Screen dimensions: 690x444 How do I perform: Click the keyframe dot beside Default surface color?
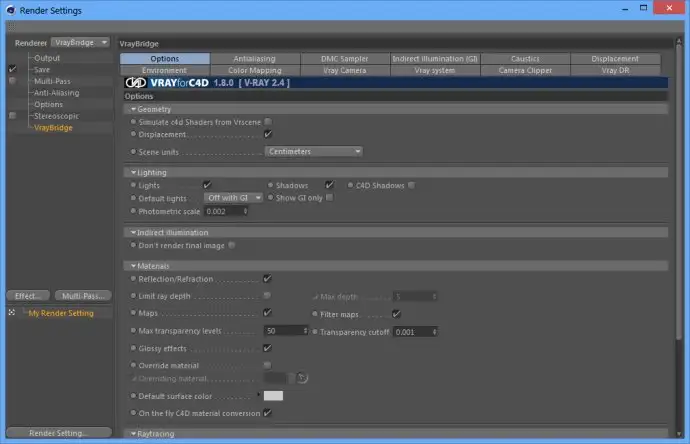[133, 396]
